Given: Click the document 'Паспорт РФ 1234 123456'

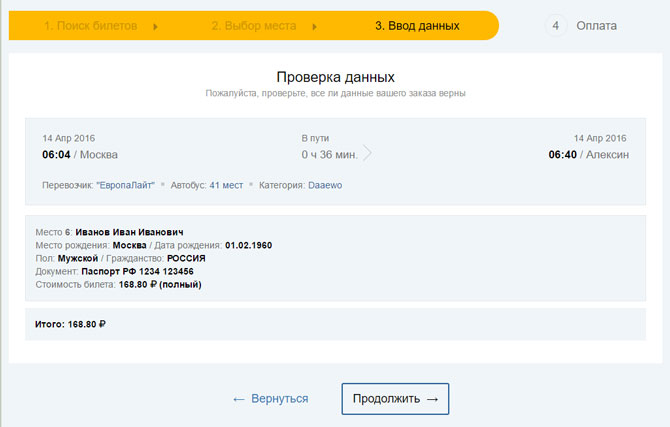Looking at the screenshot, I should coord(137,271).
